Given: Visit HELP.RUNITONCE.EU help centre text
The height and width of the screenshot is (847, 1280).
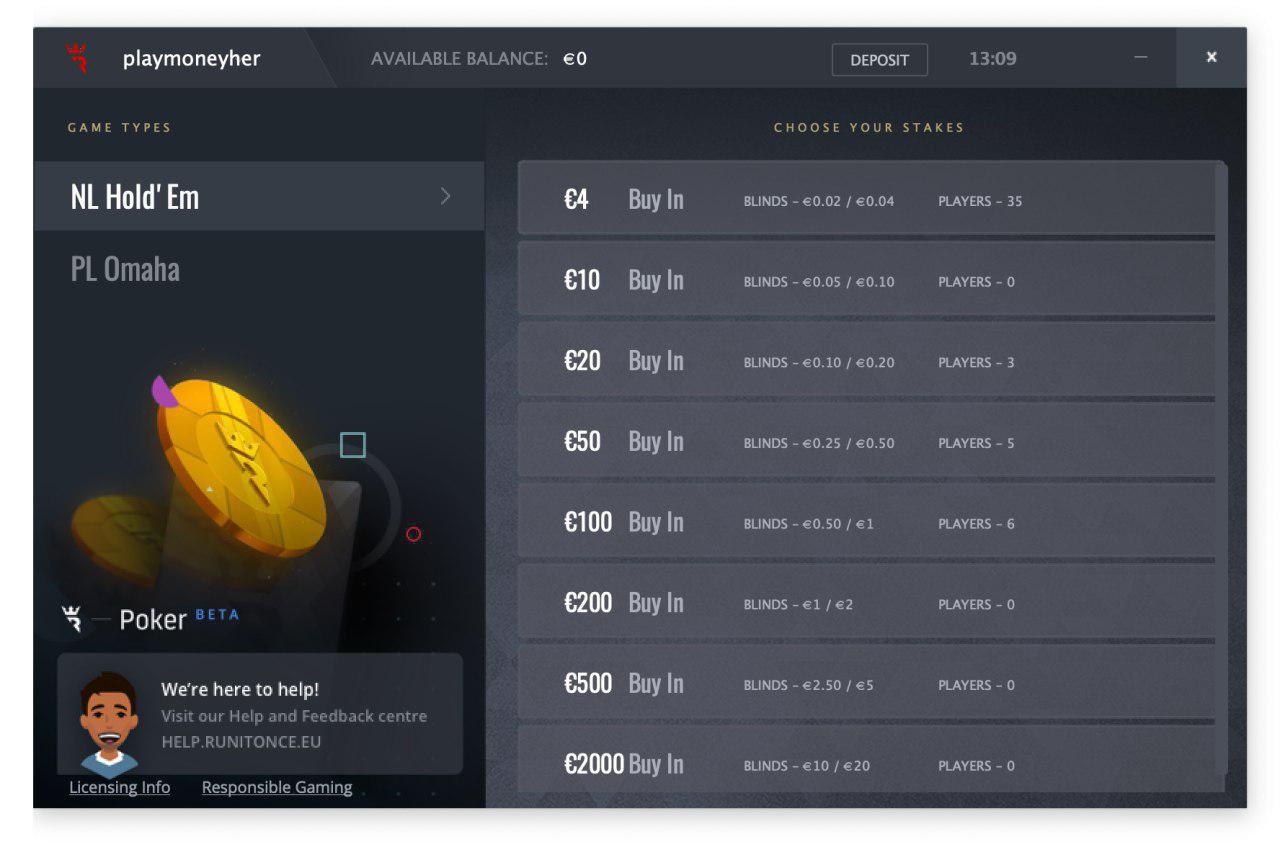Looking at the screenshot, I should coord(241,743).
